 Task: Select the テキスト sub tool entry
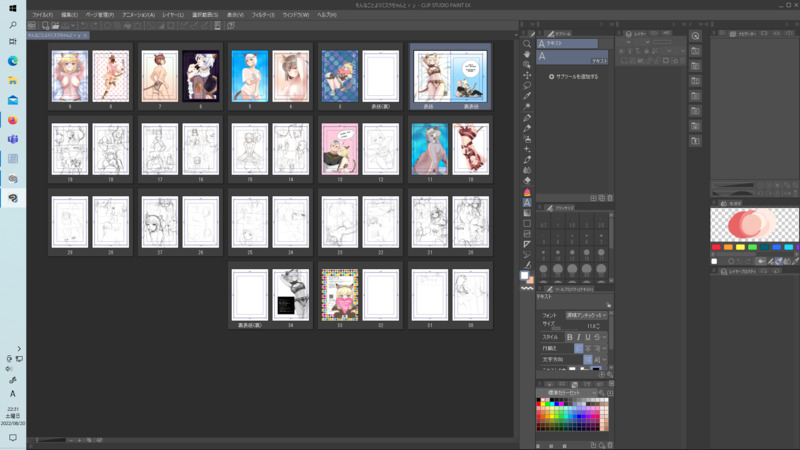[572, 57]
